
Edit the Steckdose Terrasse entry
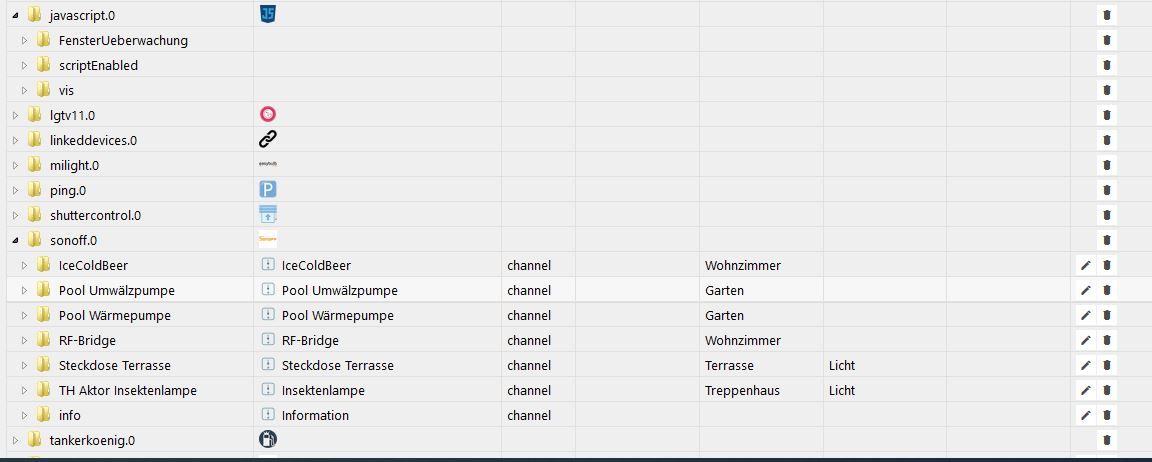(1085, 365)
